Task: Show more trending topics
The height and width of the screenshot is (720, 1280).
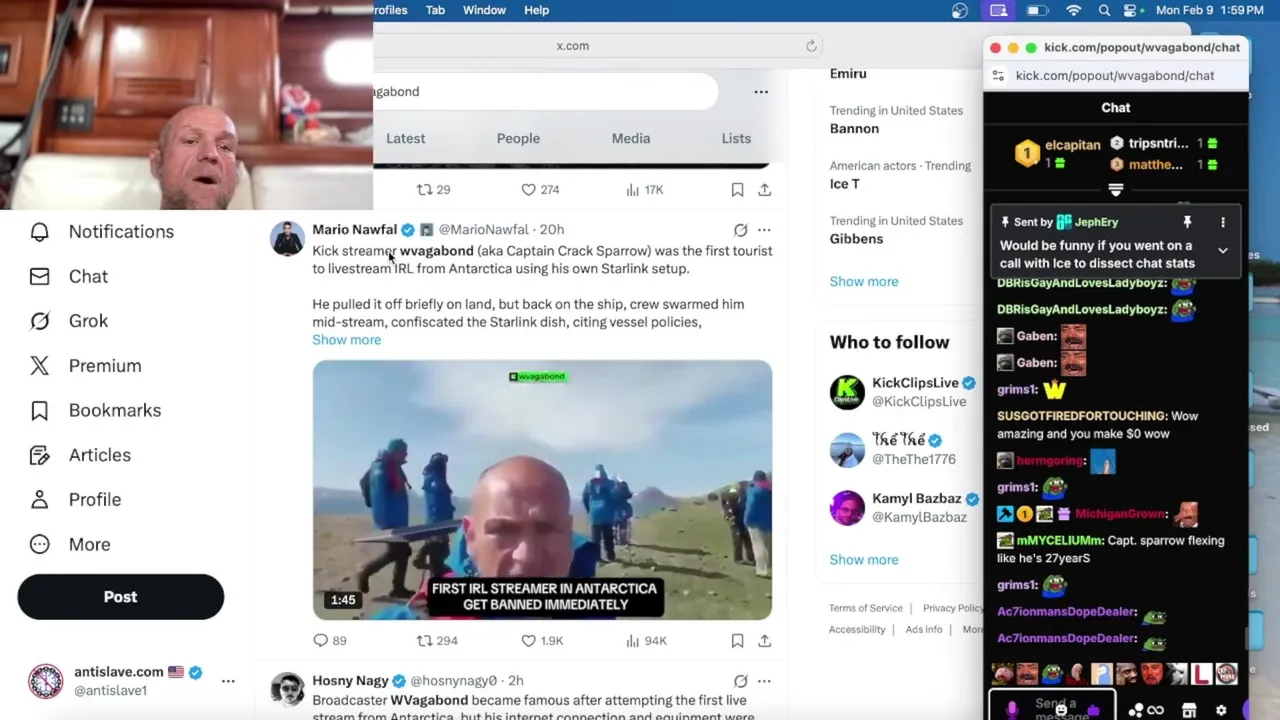Action: 863,282
